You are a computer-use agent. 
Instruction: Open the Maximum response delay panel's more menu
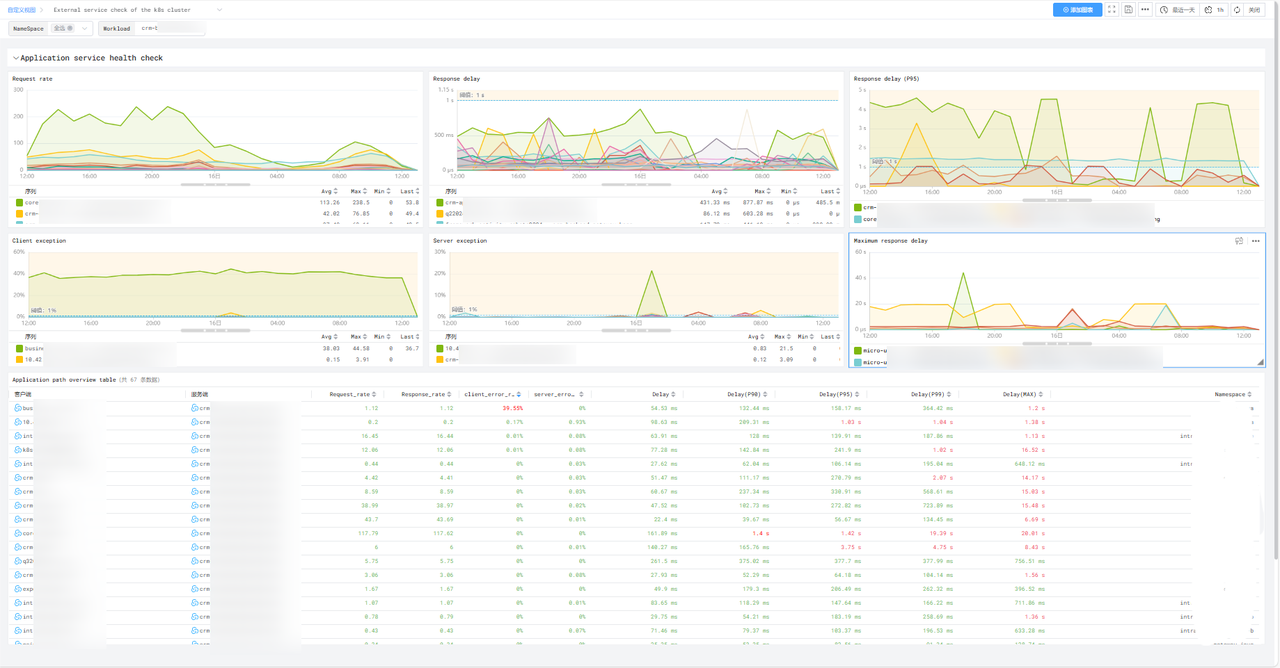pyautogui.click(x=1256, y=241)
